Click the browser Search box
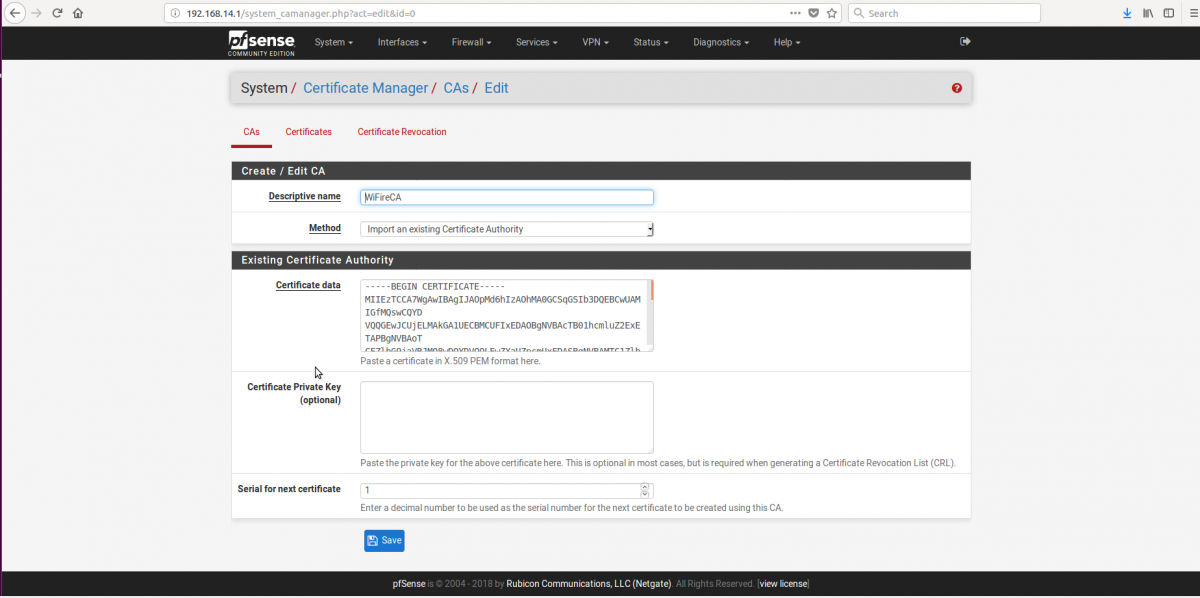 click(x=944, y=13)
